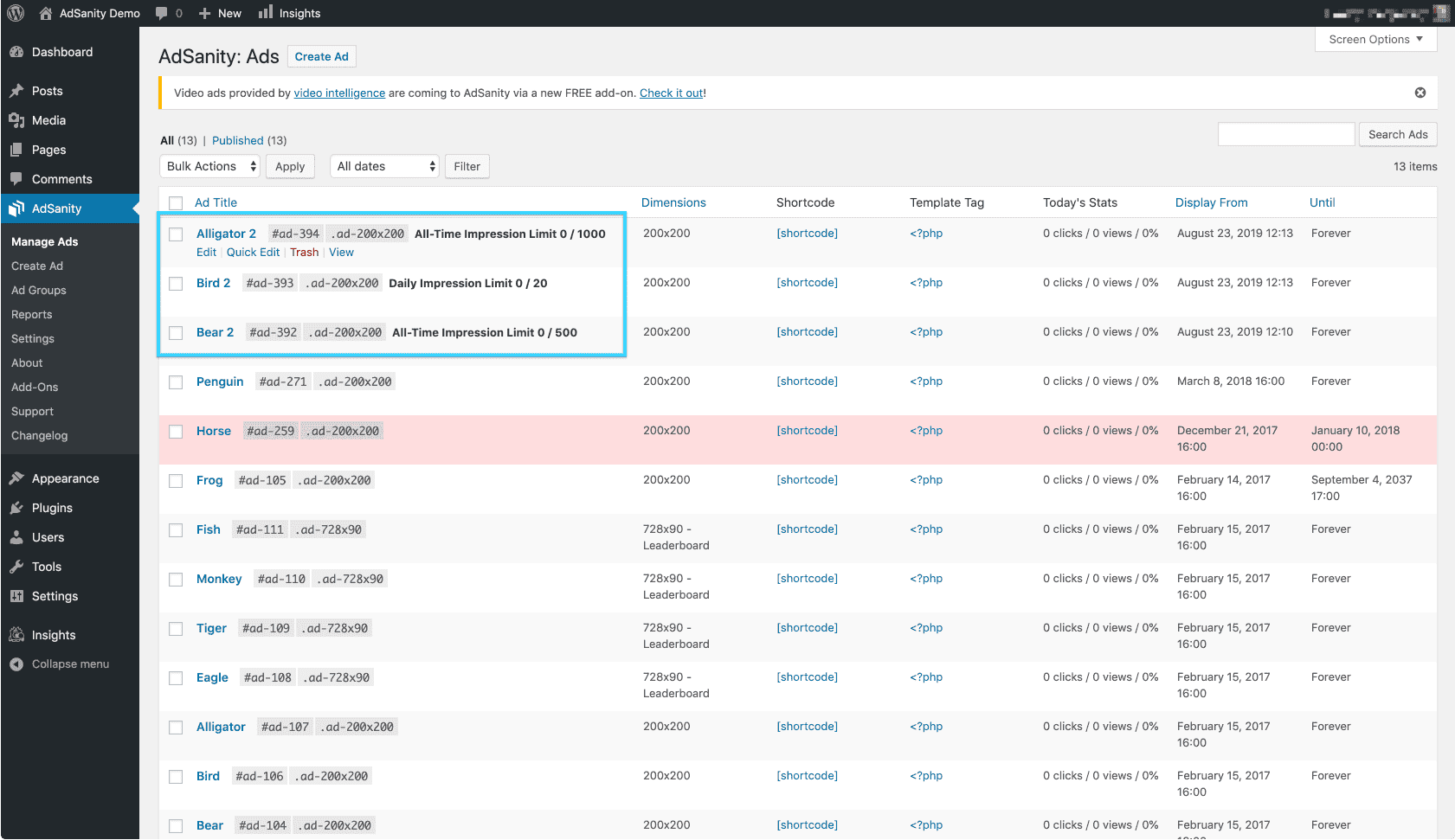This screenshot has height=840, width=1455.
Task: Sort by Dimensions column
Action: pyautogui.click(x=673, y=202)
